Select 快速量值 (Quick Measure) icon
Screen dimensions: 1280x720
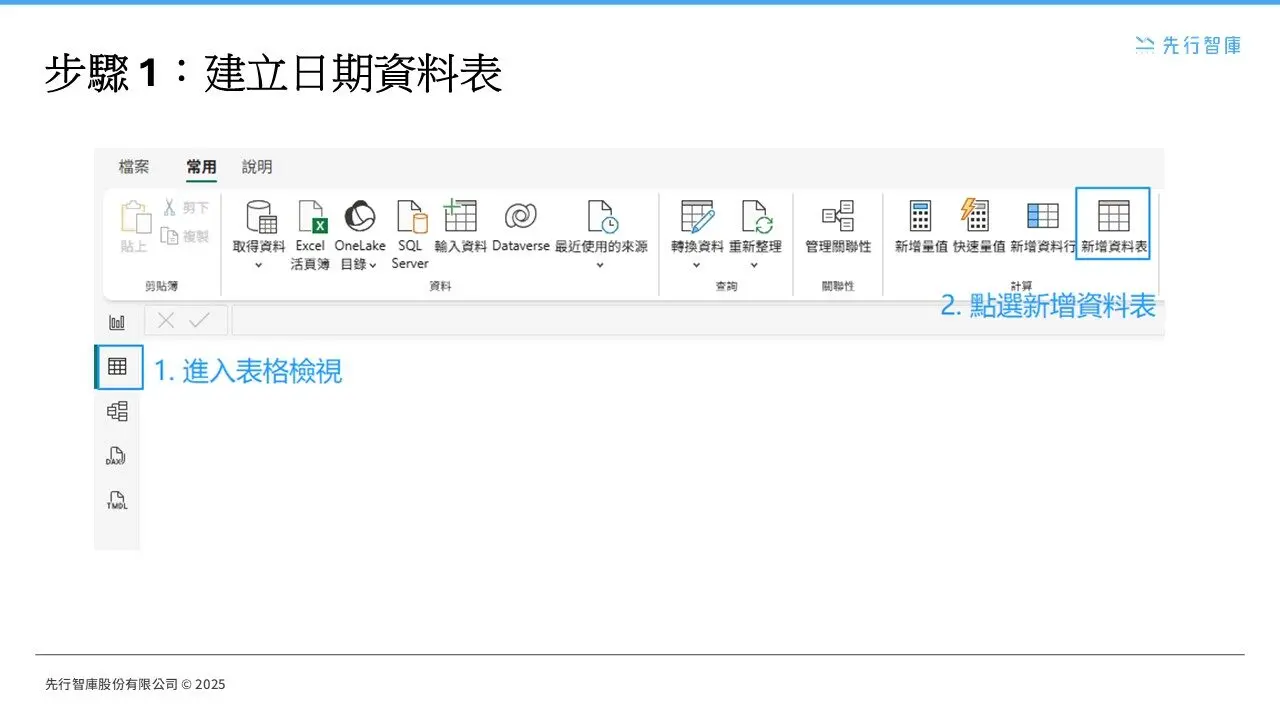click(975, 216)
